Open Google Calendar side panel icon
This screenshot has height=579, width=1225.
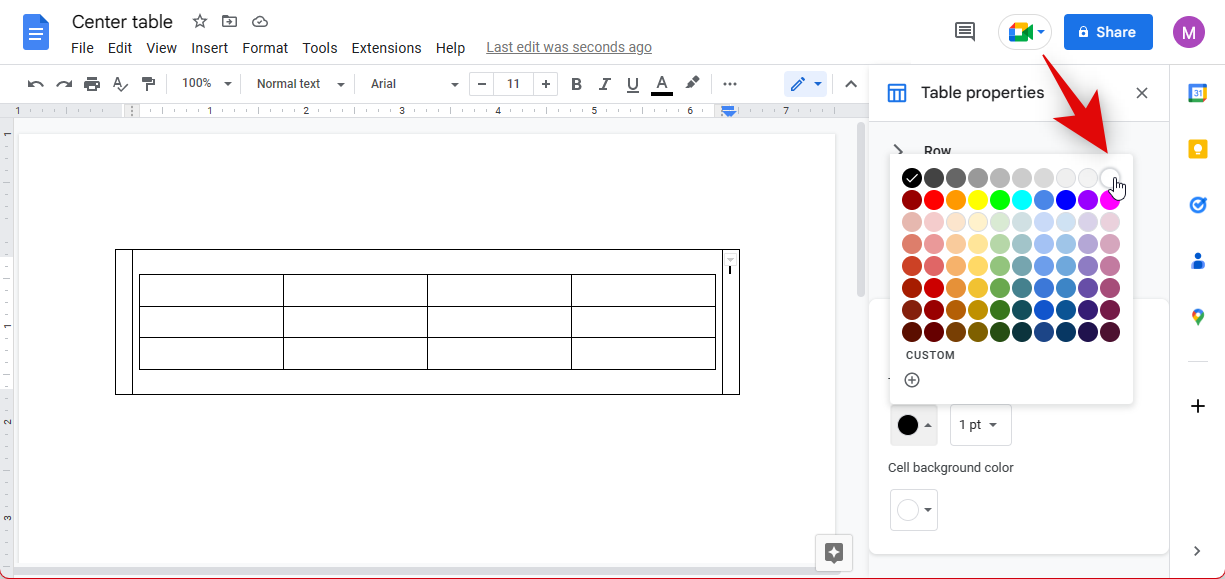click(1197, 93)
